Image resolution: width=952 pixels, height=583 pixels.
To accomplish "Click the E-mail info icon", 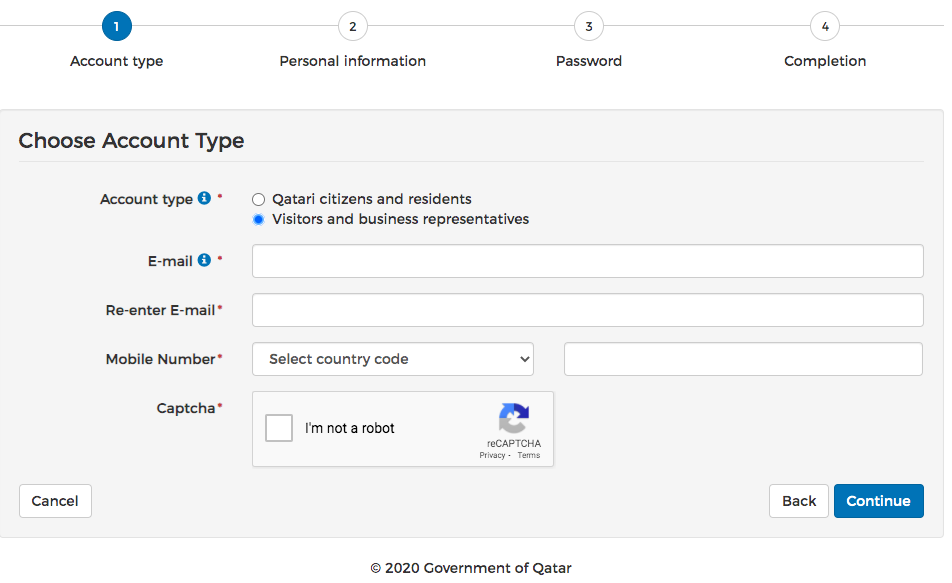I will coord(205,260).
